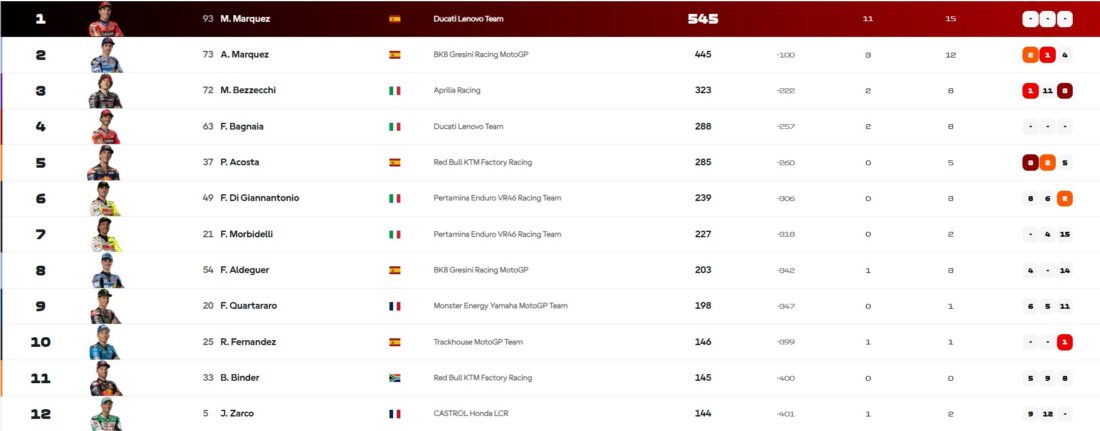Click P. Acosta's rider portrait
Image resolution: width=1100 pixels, height=431 pixels.
click(105, 163)
